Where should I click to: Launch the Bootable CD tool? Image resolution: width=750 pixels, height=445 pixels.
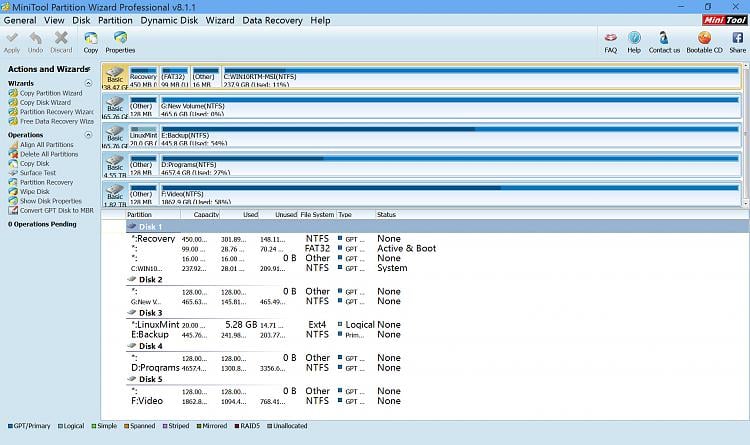pos(704,42)
